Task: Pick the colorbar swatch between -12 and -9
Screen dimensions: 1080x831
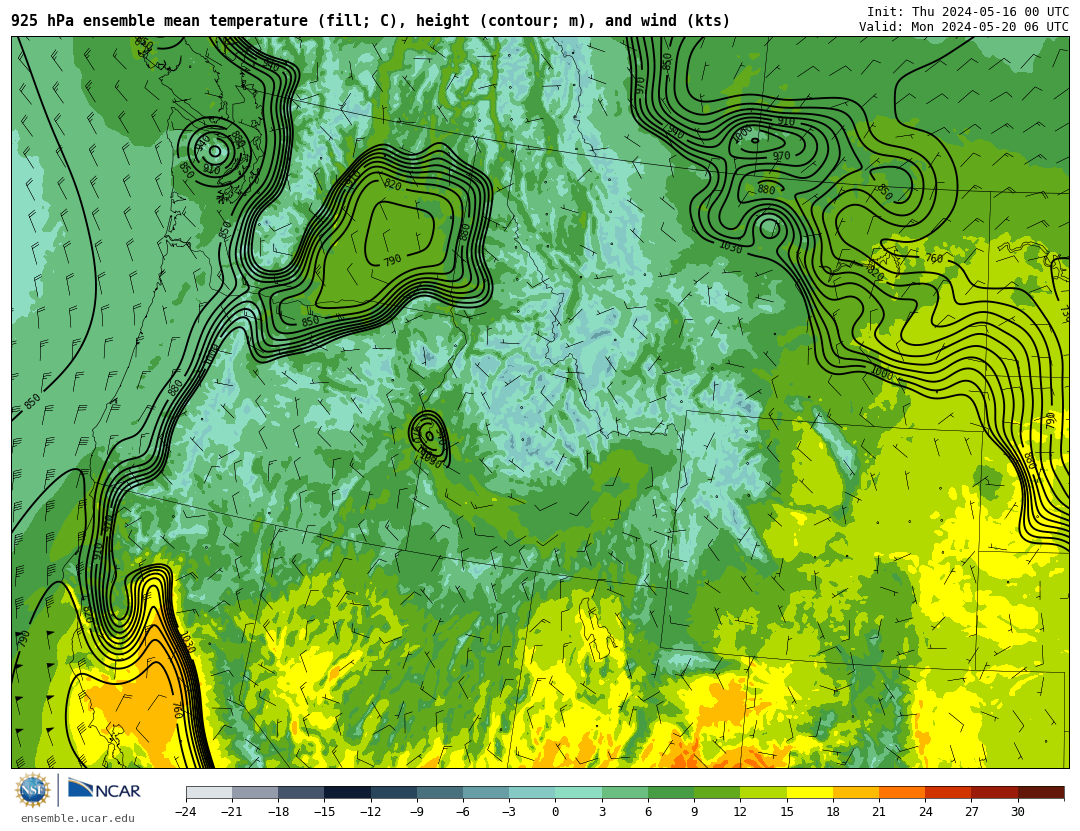Action: [394, 792]
